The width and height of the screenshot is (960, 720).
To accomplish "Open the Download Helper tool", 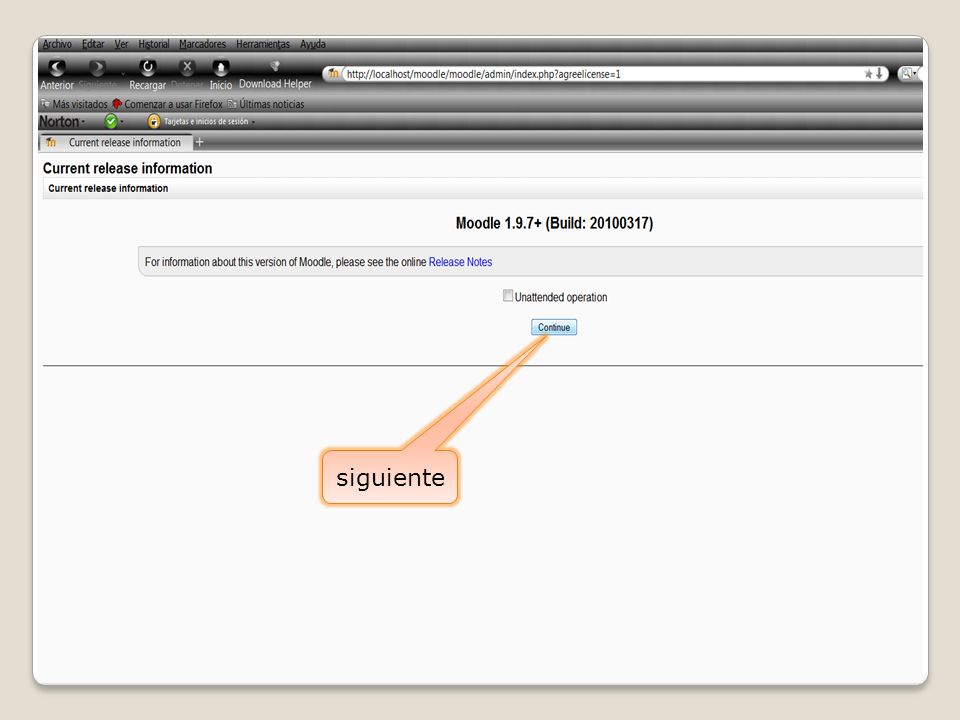I will click(275, 74).
